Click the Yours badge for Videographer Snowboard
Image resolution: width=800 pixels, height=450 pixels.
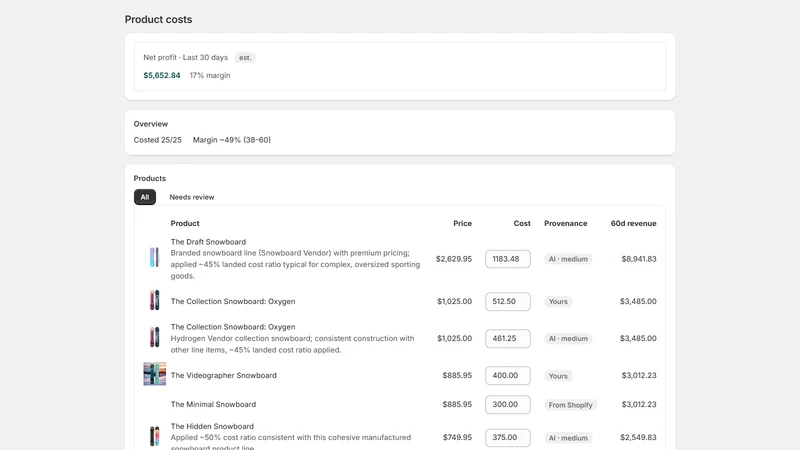558,376
